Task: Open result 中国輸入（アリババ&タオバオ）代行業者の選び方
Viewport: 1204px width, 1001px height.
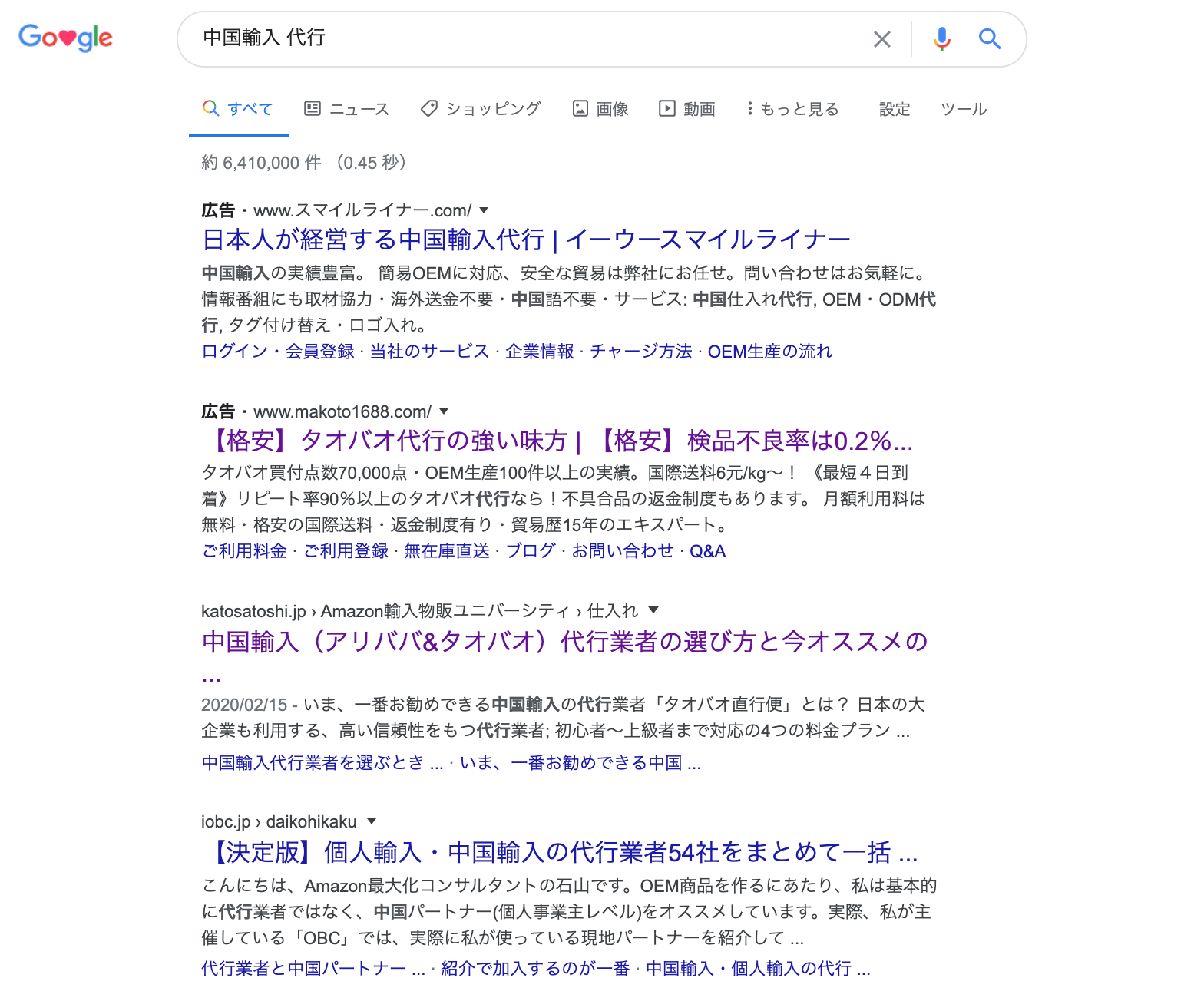Action: 565,642
